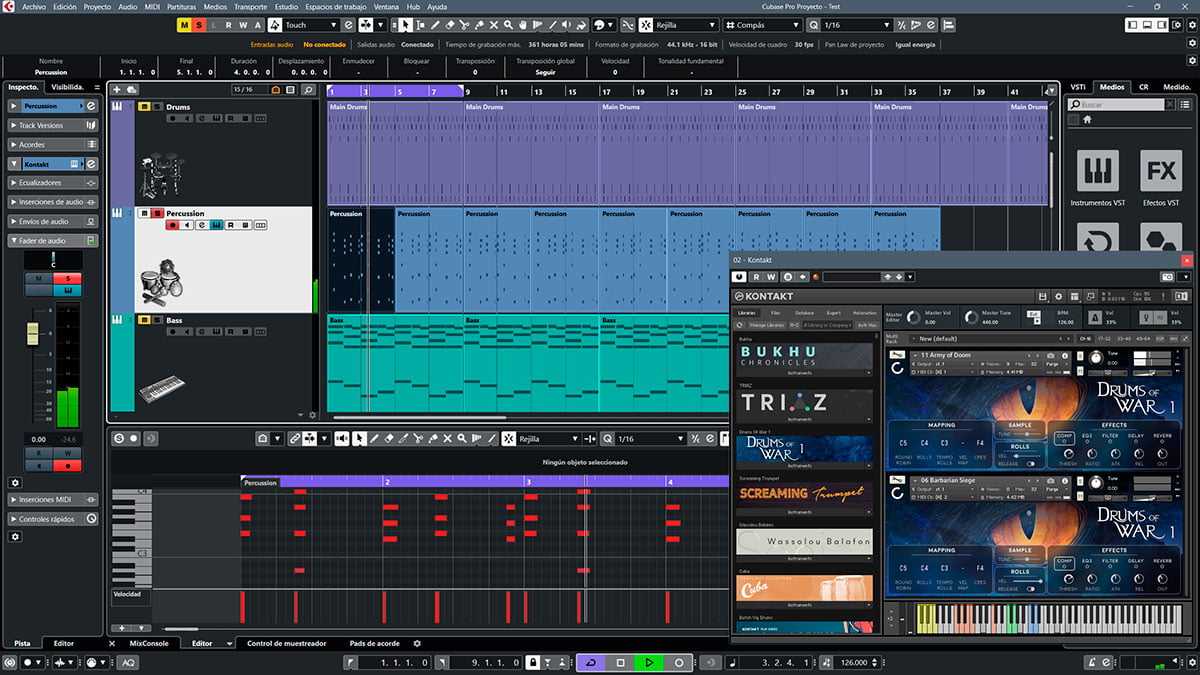Click the Kontakt snapshot camera icon in window header
The height and width of the screenshot is (675, 1200).
pos(1166,277)
